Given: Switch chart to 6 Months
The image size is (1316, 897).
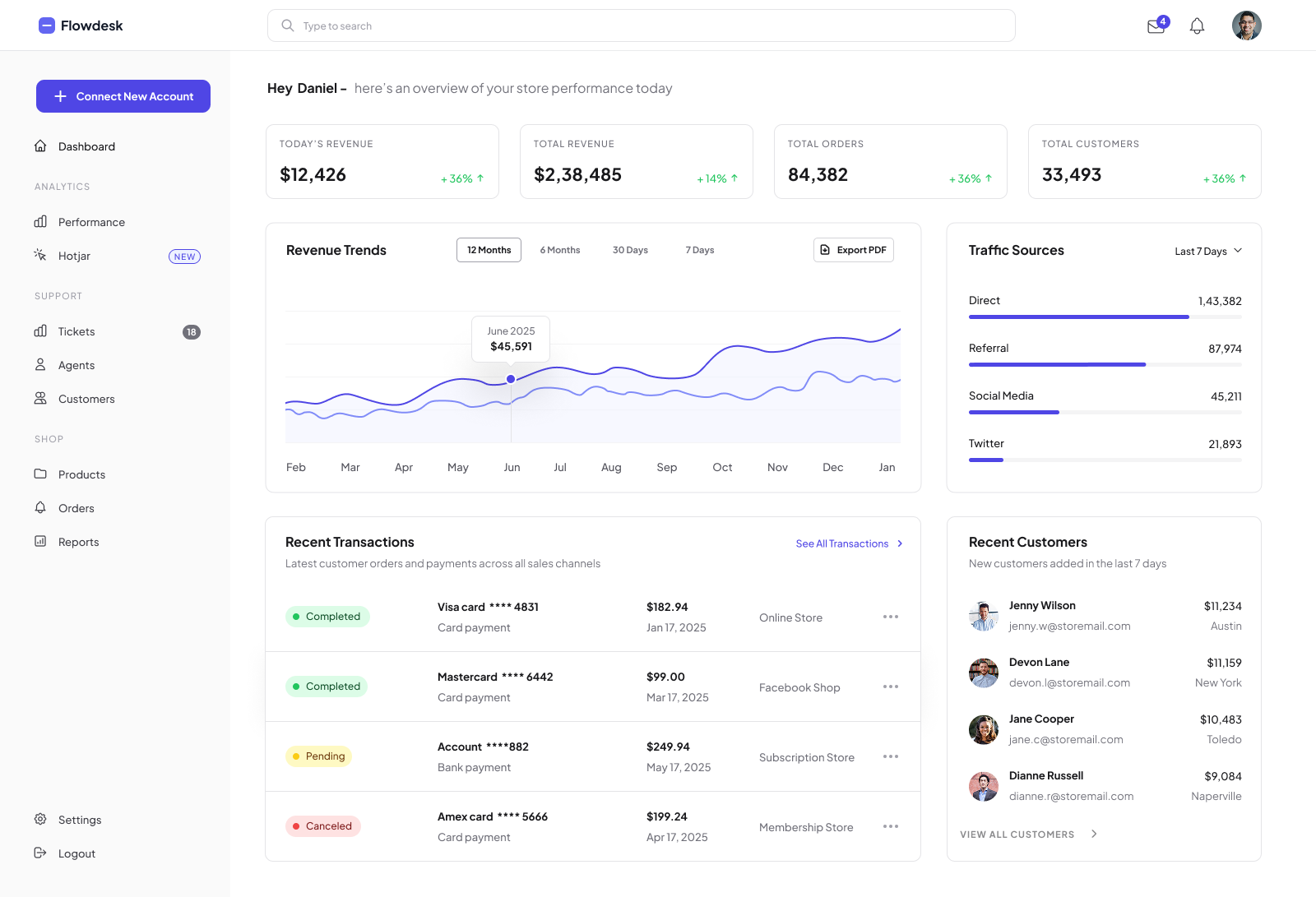Looking at the screenshot, I should tap(559, 250).
